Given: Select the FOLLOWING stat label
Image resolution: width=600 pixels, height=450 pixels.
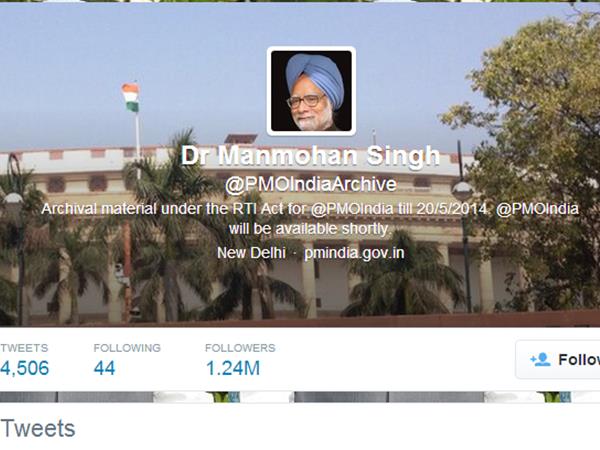Looking at the screenshot, I should tap(127, 348).
